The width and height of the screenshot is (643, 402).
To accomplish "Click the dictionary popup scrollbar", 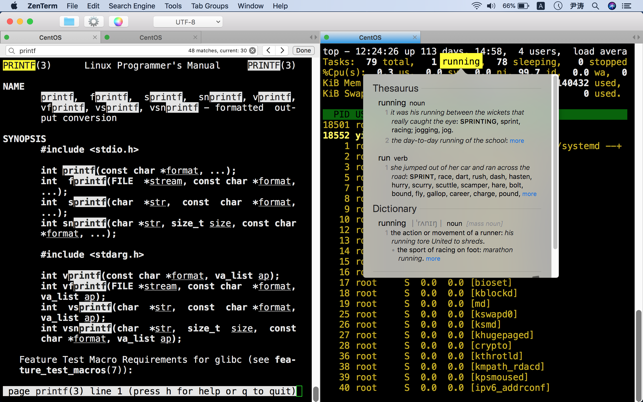I will 555,164.
